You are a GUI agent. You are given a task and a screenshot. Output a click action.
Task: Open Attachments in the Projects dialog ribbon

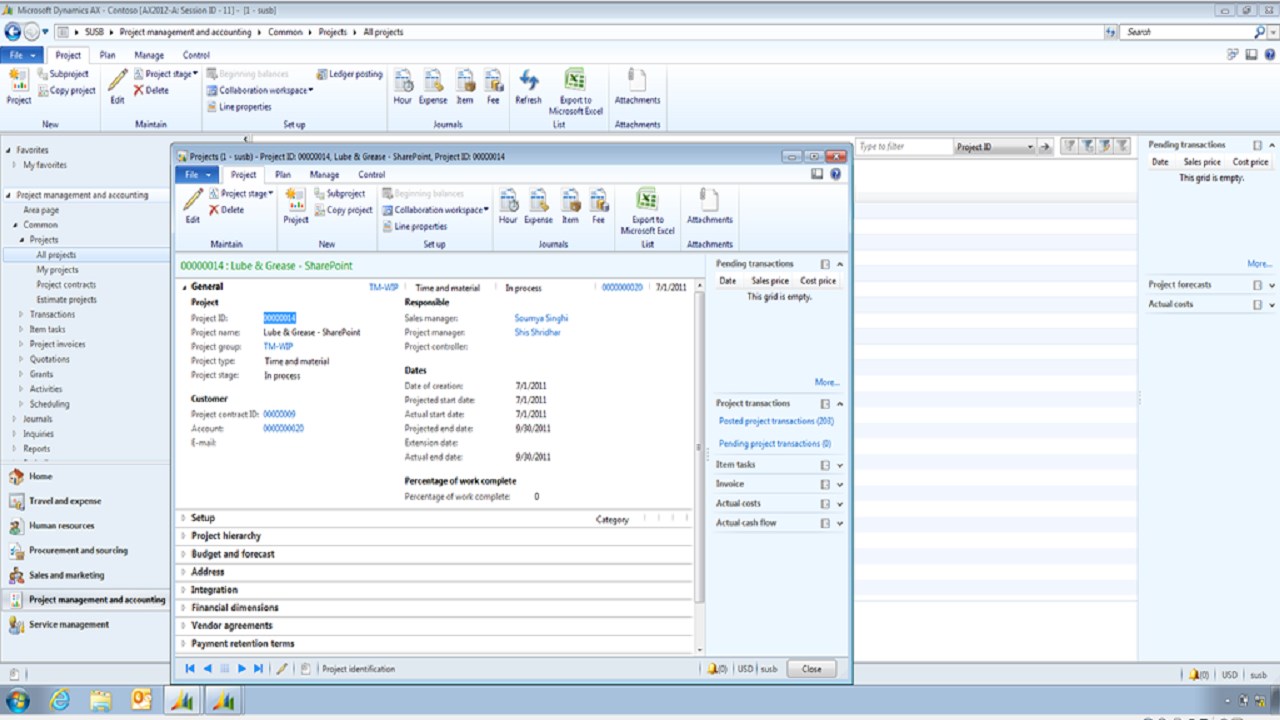pyautogui.click(x=709, y=205)
